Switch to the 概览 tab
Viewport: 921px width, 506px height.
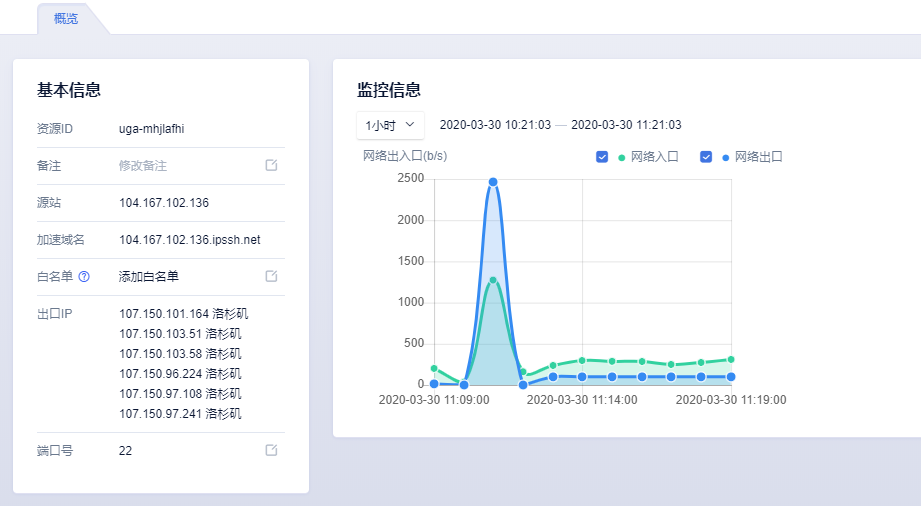[x=66, y=19]
